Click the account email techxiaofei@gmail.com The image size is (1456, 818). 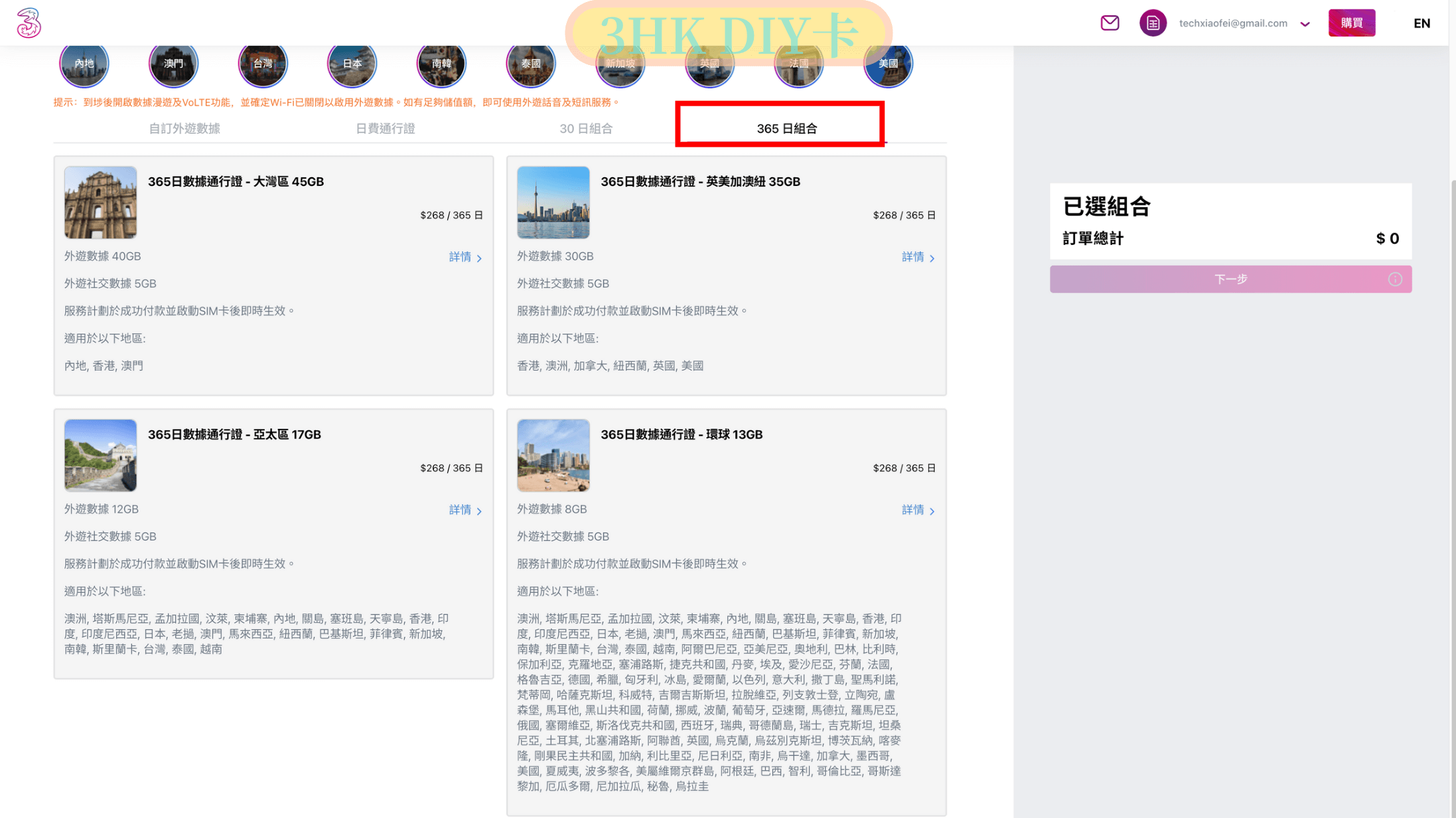click(1233, 23)
